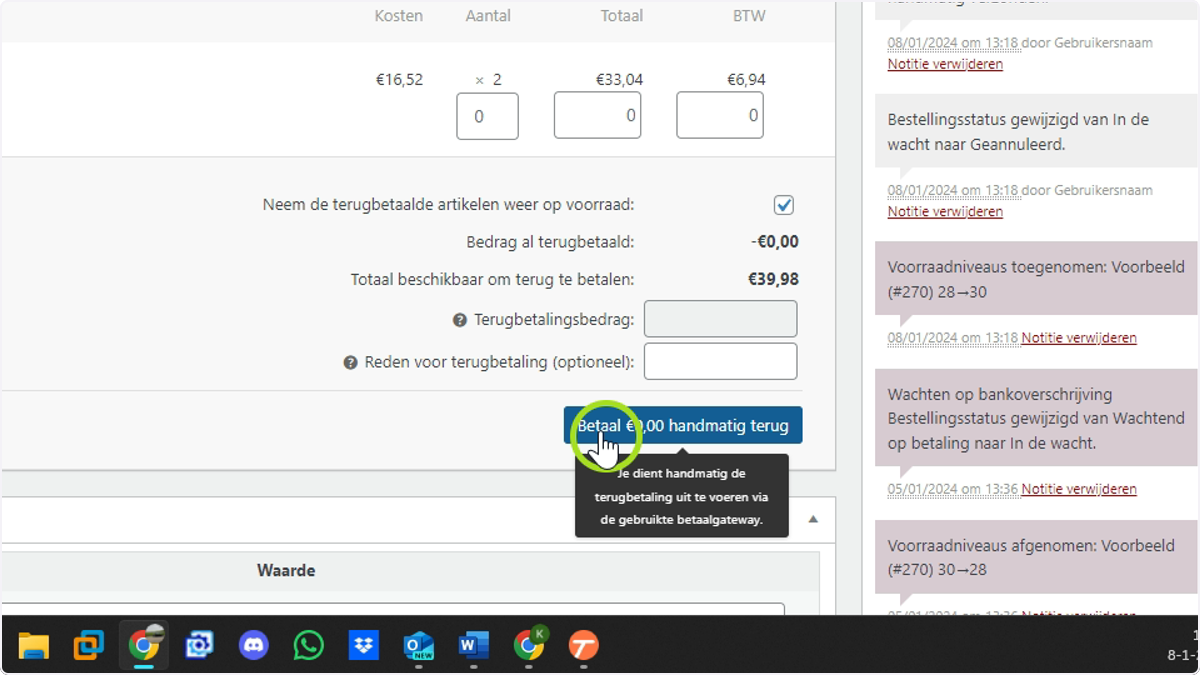Click Betaal €0,00 handmatig terug button
Viewport: 1200px width, 675px height.
[x=683, y=426]
